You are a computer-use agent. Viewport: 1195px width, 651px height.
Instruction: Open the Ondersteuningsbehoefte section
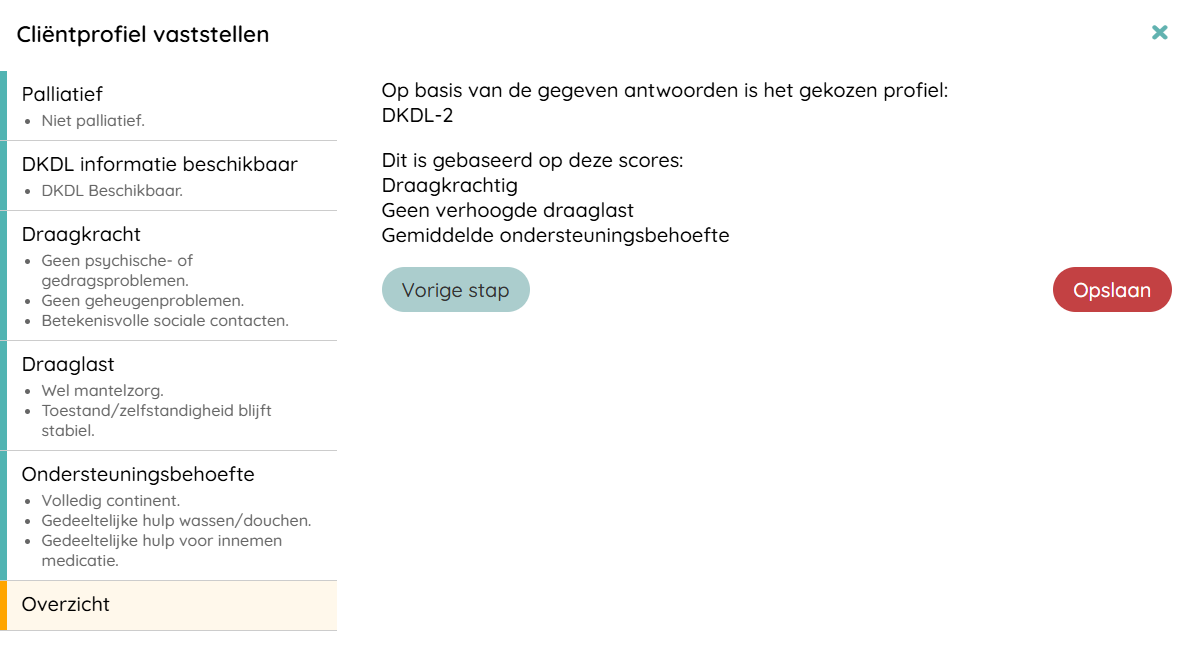click(138, 474)
